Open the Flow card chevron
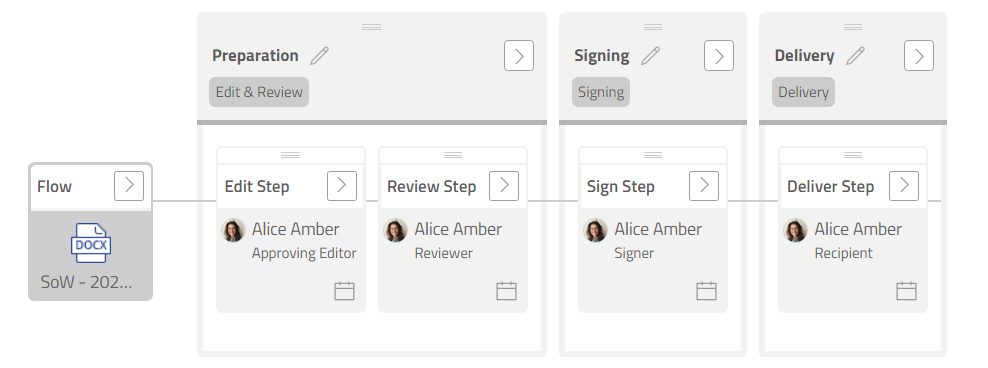 tap(129, 186)
